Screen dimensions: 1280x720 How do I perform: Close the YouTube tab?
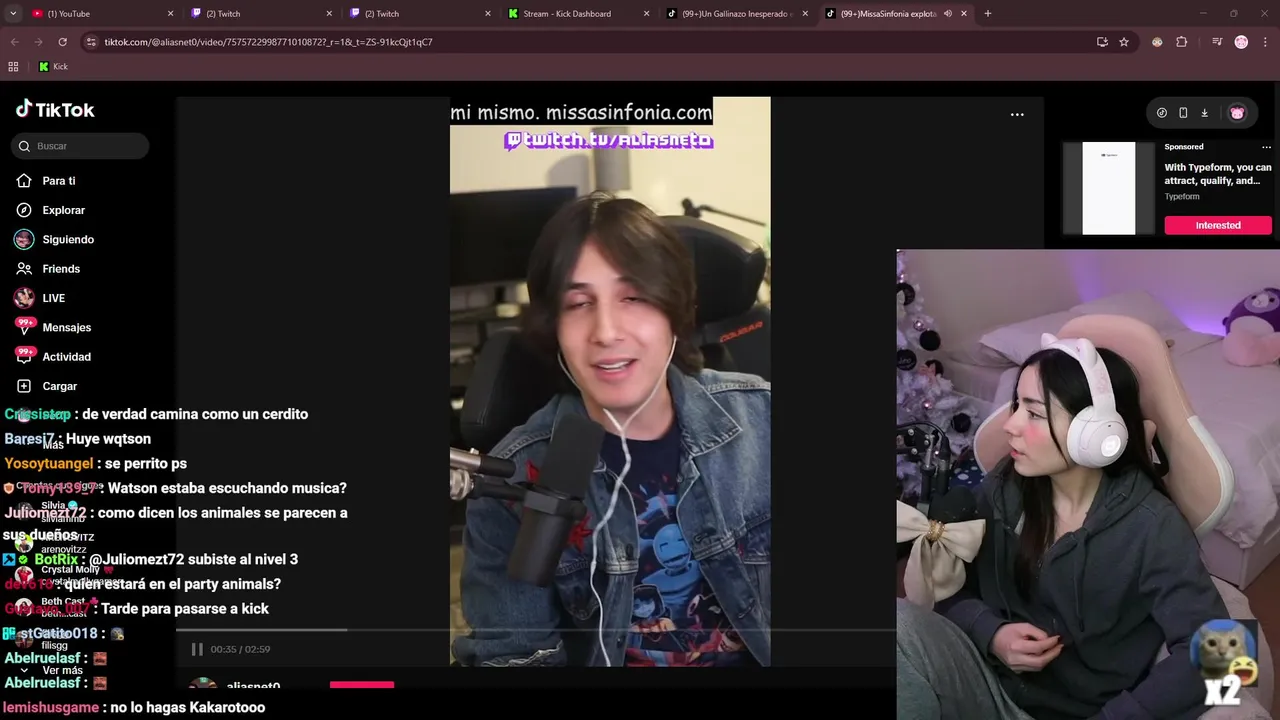170,14
